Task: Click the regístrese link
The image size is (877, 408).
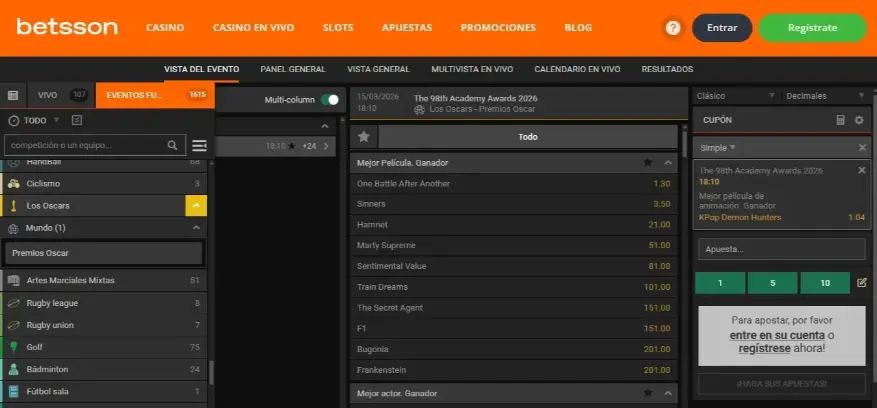Action: [x=764, y=348]
